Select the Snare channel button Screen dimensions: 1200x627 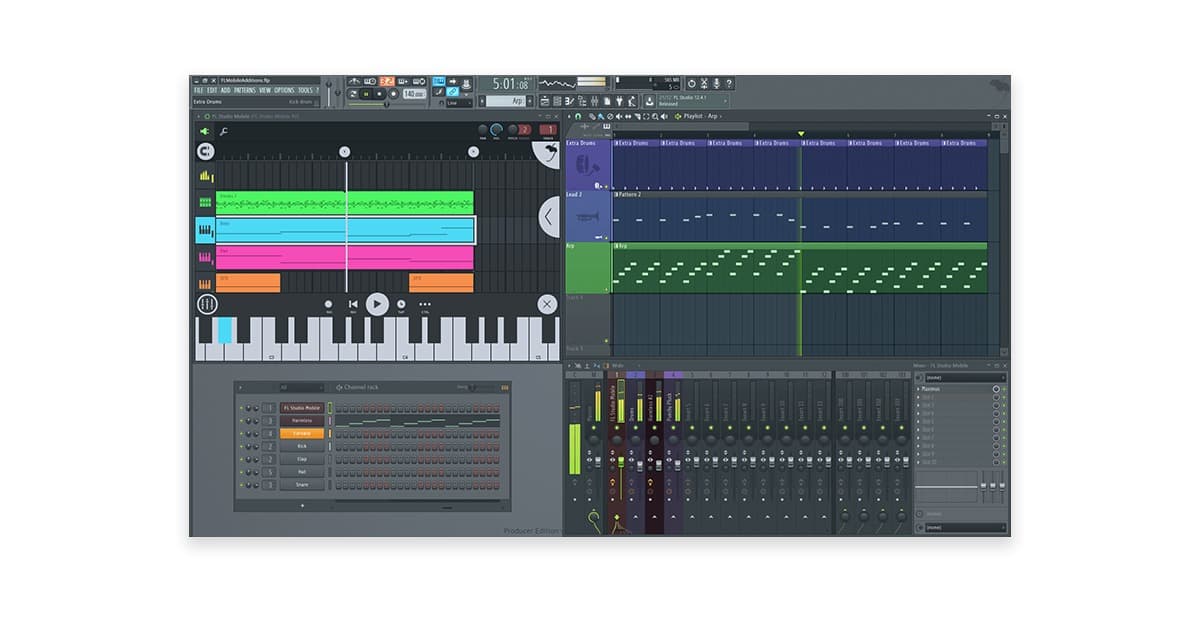[x=301, y=485]
